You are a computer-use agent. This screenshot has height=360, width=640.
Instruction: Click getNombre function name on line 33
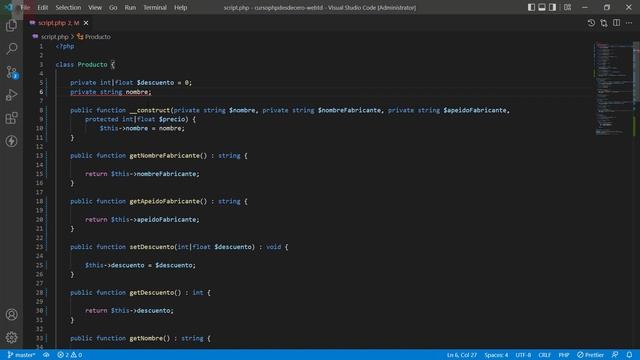[x=146, y=338]
